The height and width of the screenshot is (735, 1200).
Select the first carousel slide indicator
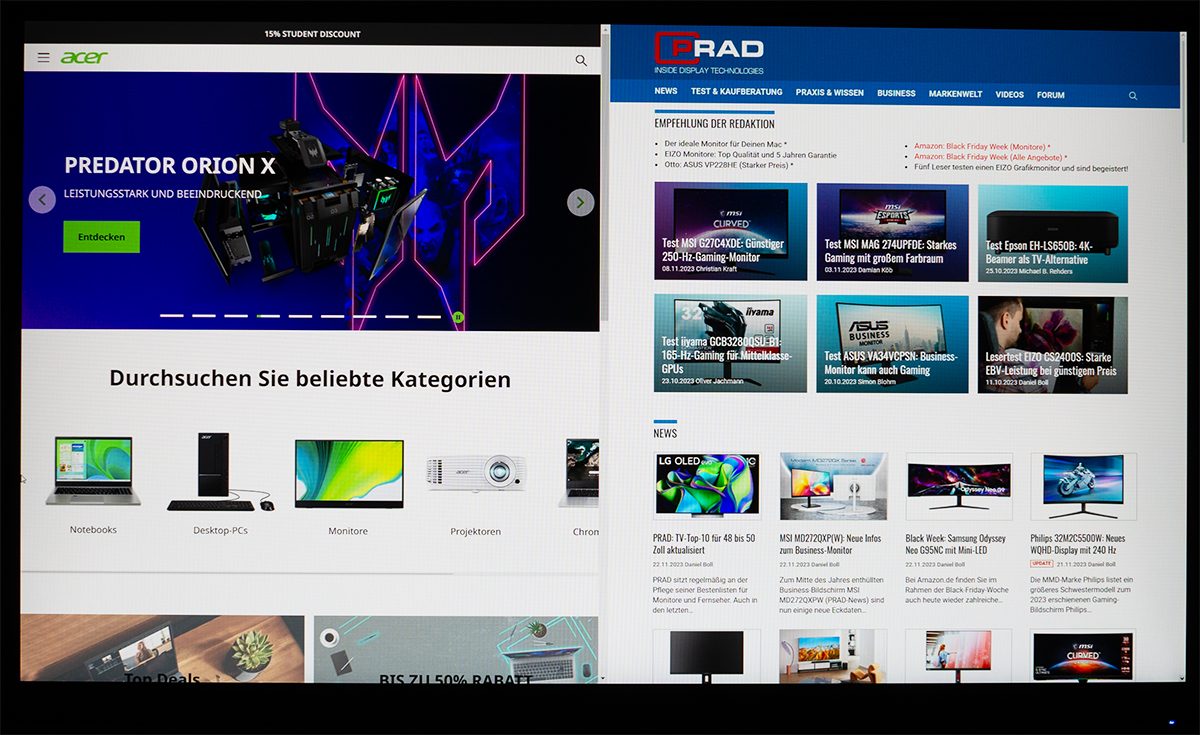172,316
